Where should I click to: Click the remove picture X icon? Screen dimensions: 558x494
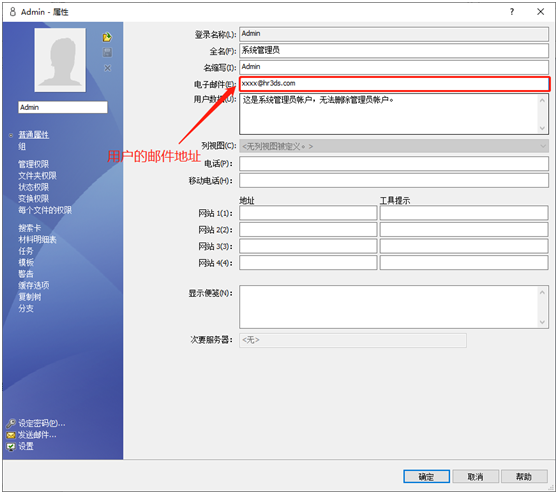point(107,68)
